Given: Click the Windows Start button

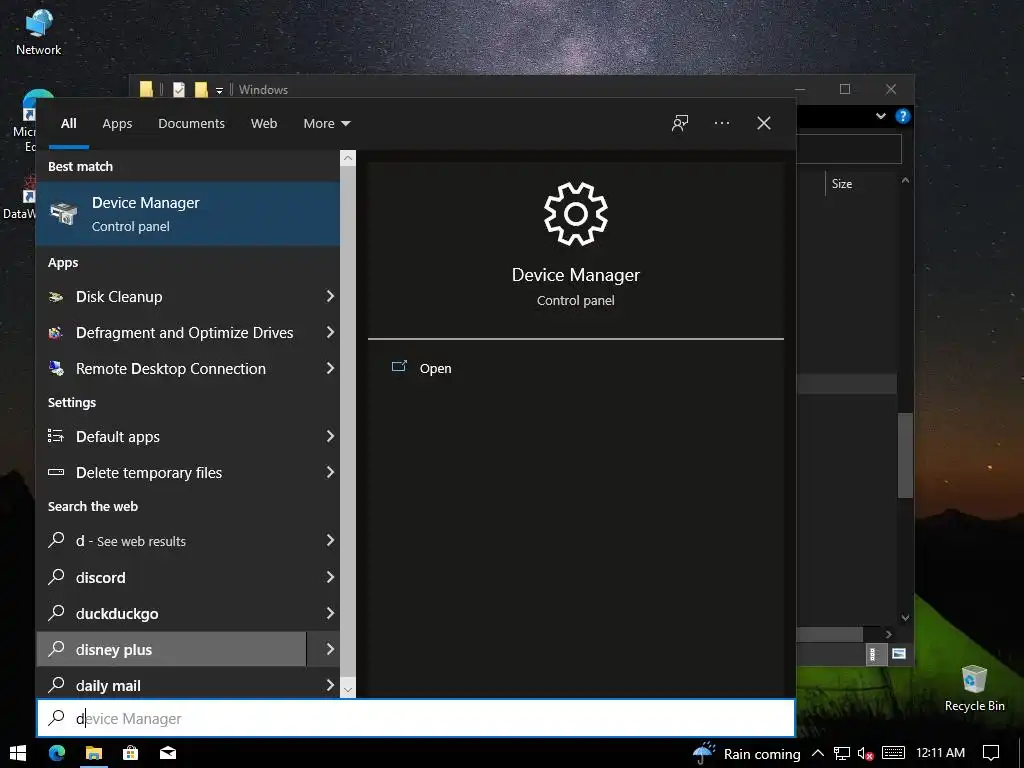Looking at the screenshot, I should tap(18, 753).
